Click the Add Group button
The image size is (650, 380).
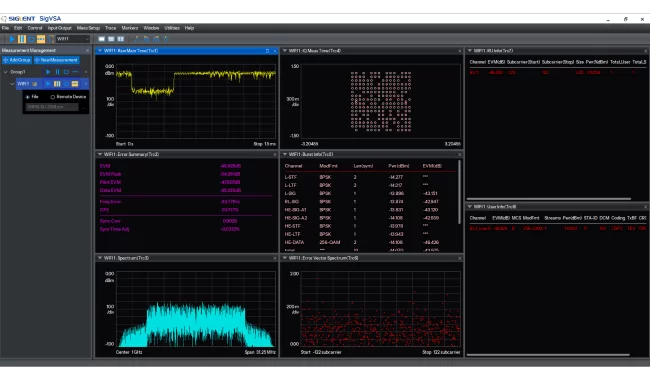coord(17,60)
